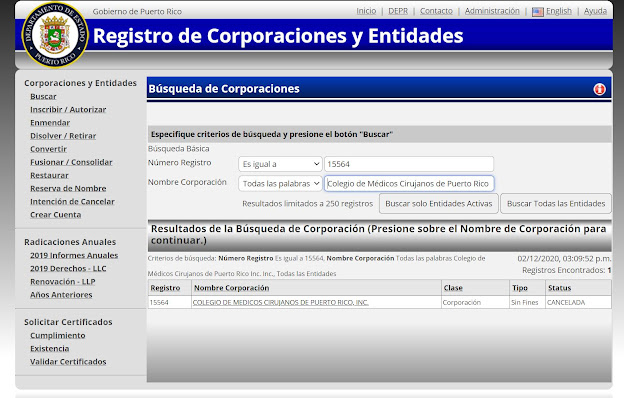Click the Registro de Corporaciones y Entidades title
This screenshot has width=624, height=398.
[278, 36]
